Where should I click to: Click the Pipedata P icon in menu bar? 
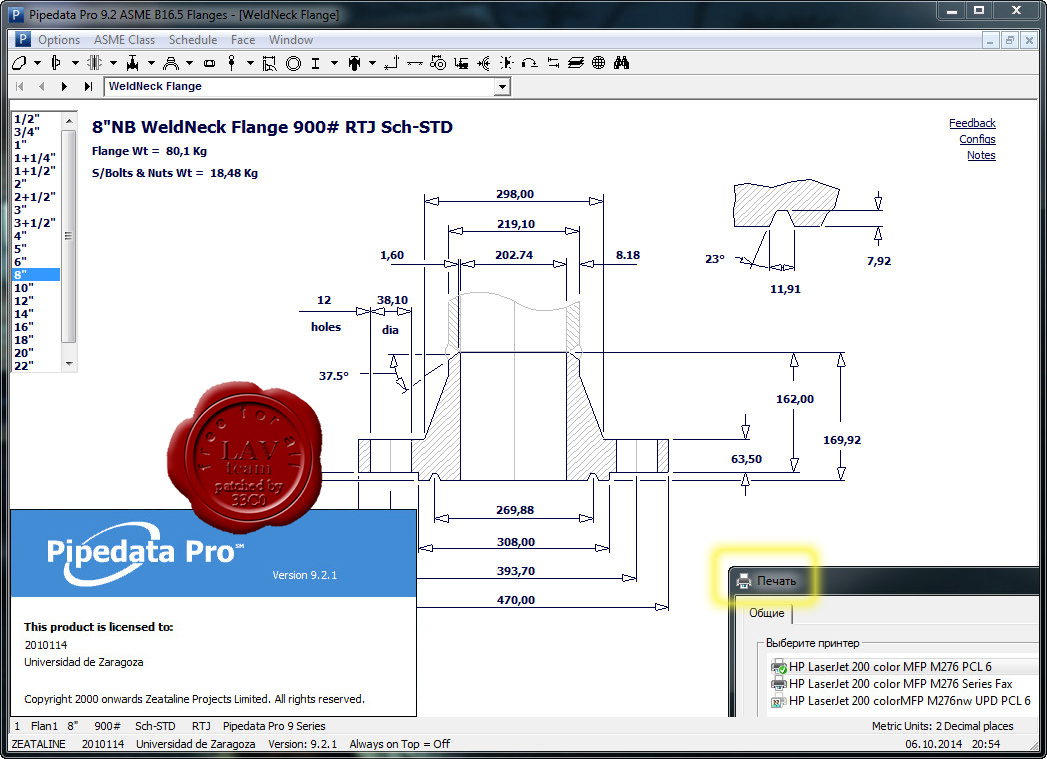[x=23, y=40]
